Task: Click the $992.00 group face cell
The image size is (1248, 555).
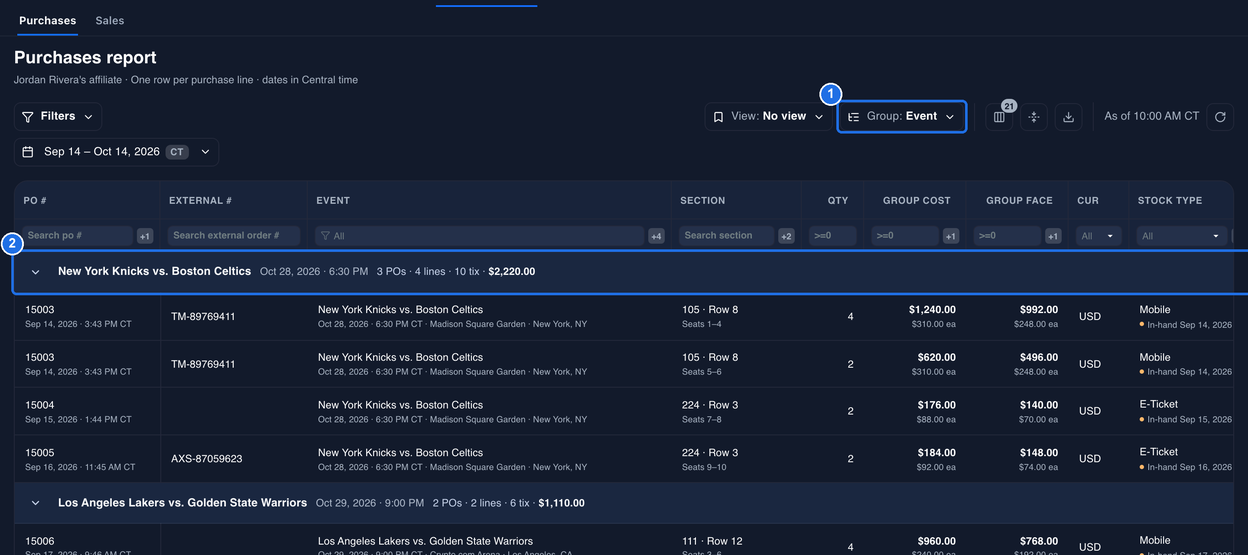Action: pos(1039,310)
